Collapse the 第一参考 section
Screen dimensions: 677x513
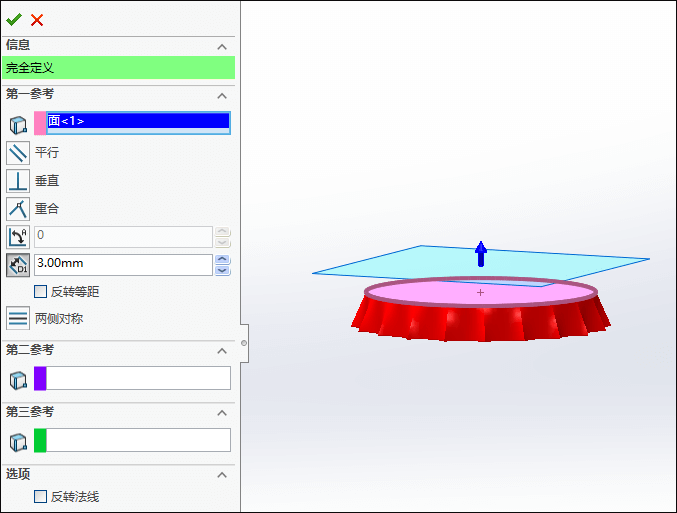tap(222, 96)
